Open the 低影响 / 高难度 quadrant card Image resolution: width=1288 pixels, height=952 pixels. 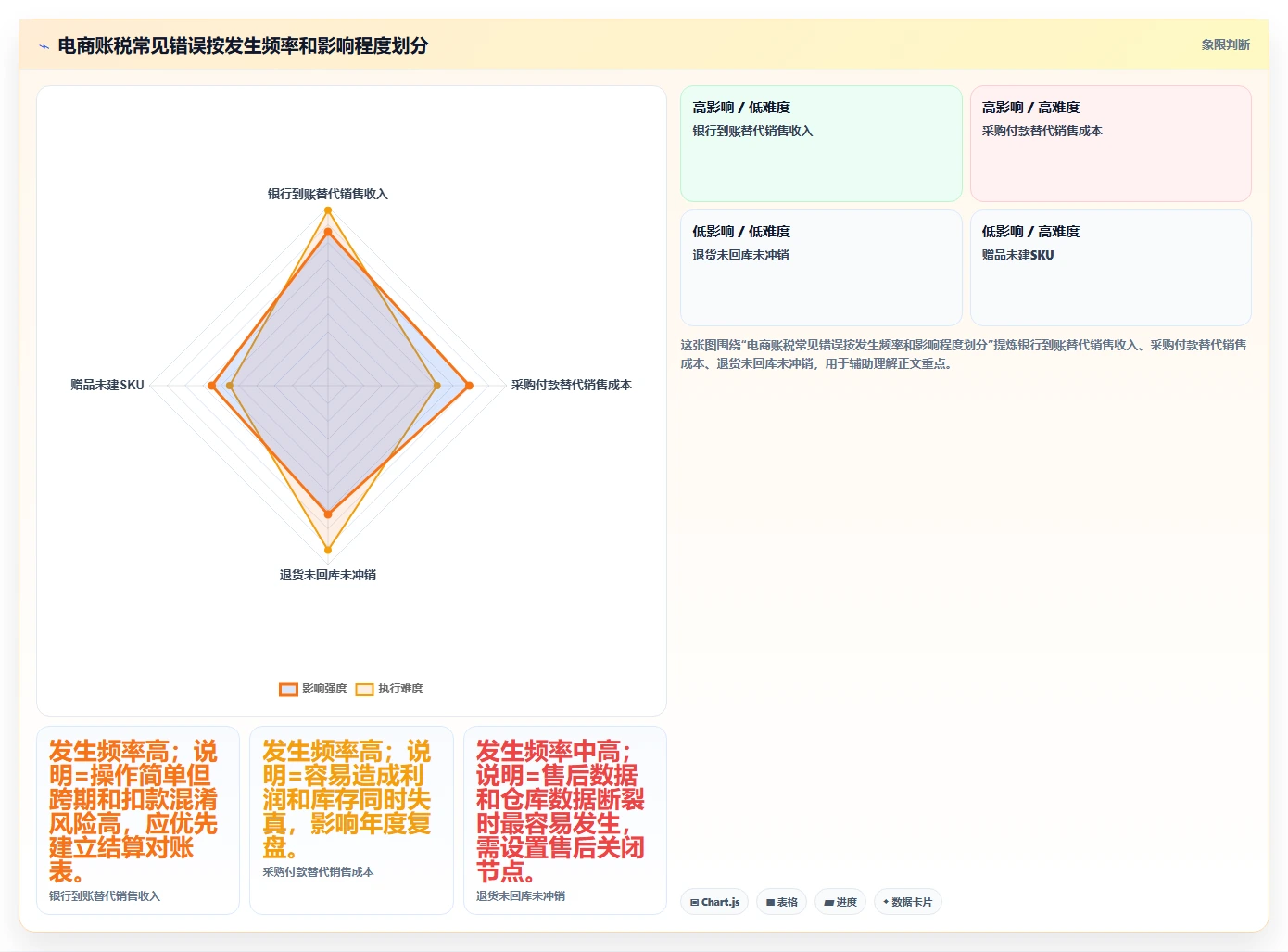(x=1111, y=268)
